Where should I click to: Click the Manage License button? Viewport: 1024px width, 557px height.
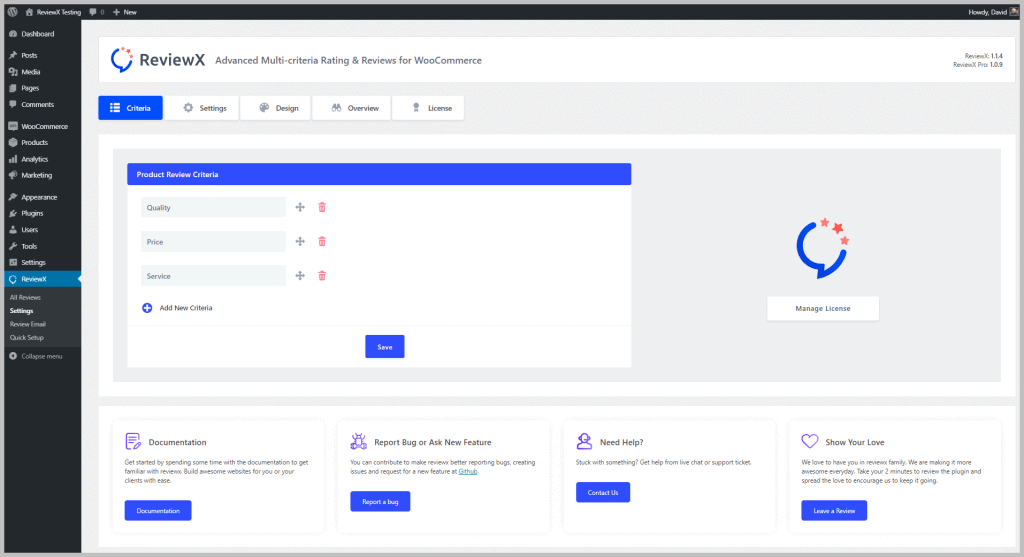pyautogui.click(x=822, y=308)
